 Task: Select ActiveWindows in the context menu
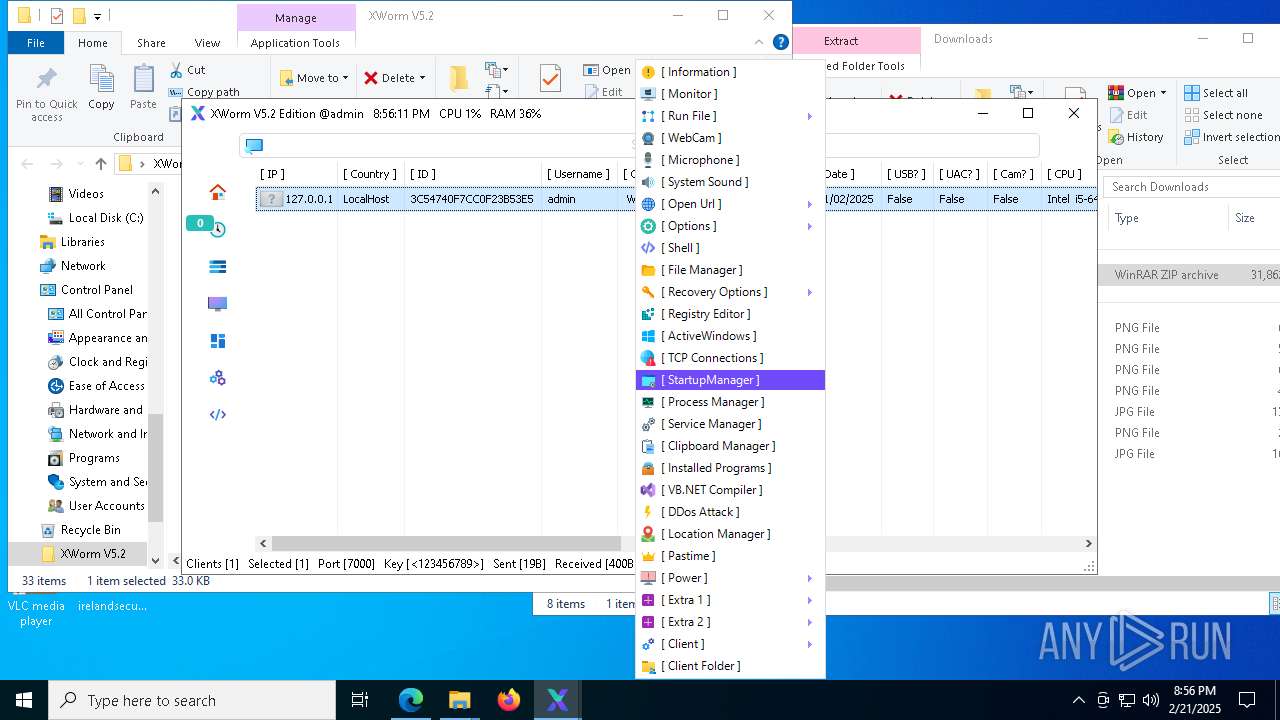(730, 336)
